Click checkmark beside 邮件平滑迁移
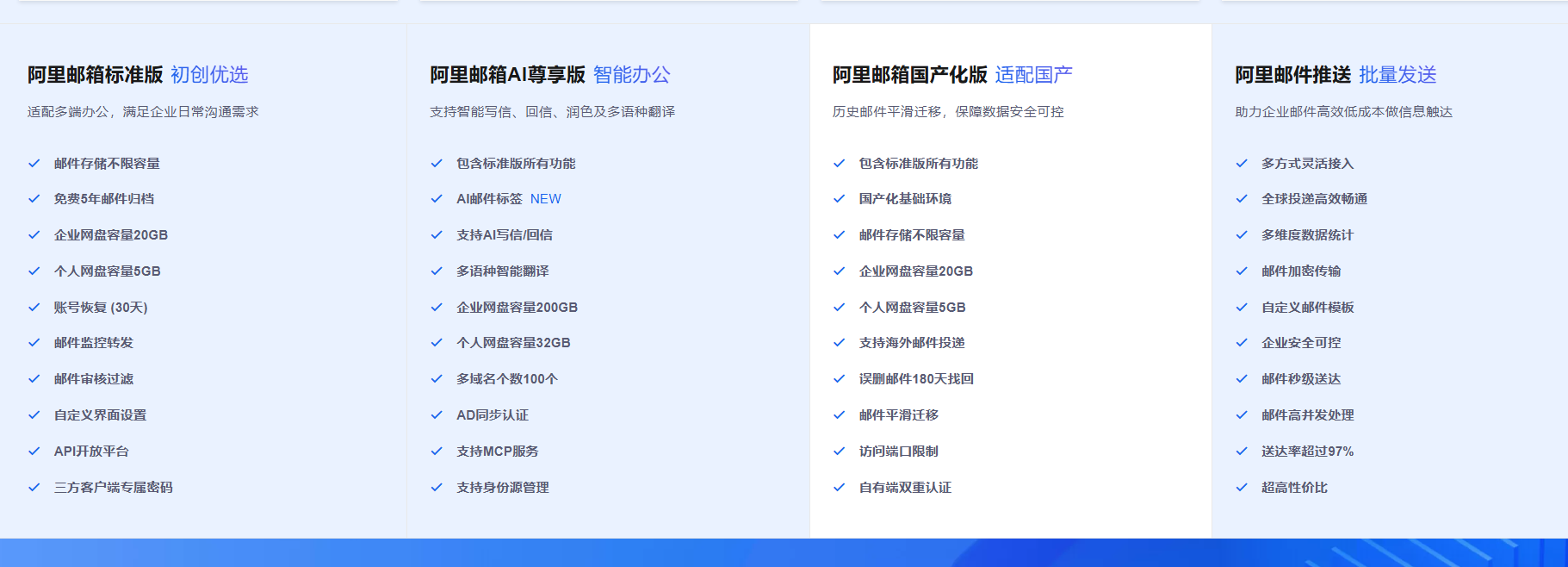 click(840, 415)
